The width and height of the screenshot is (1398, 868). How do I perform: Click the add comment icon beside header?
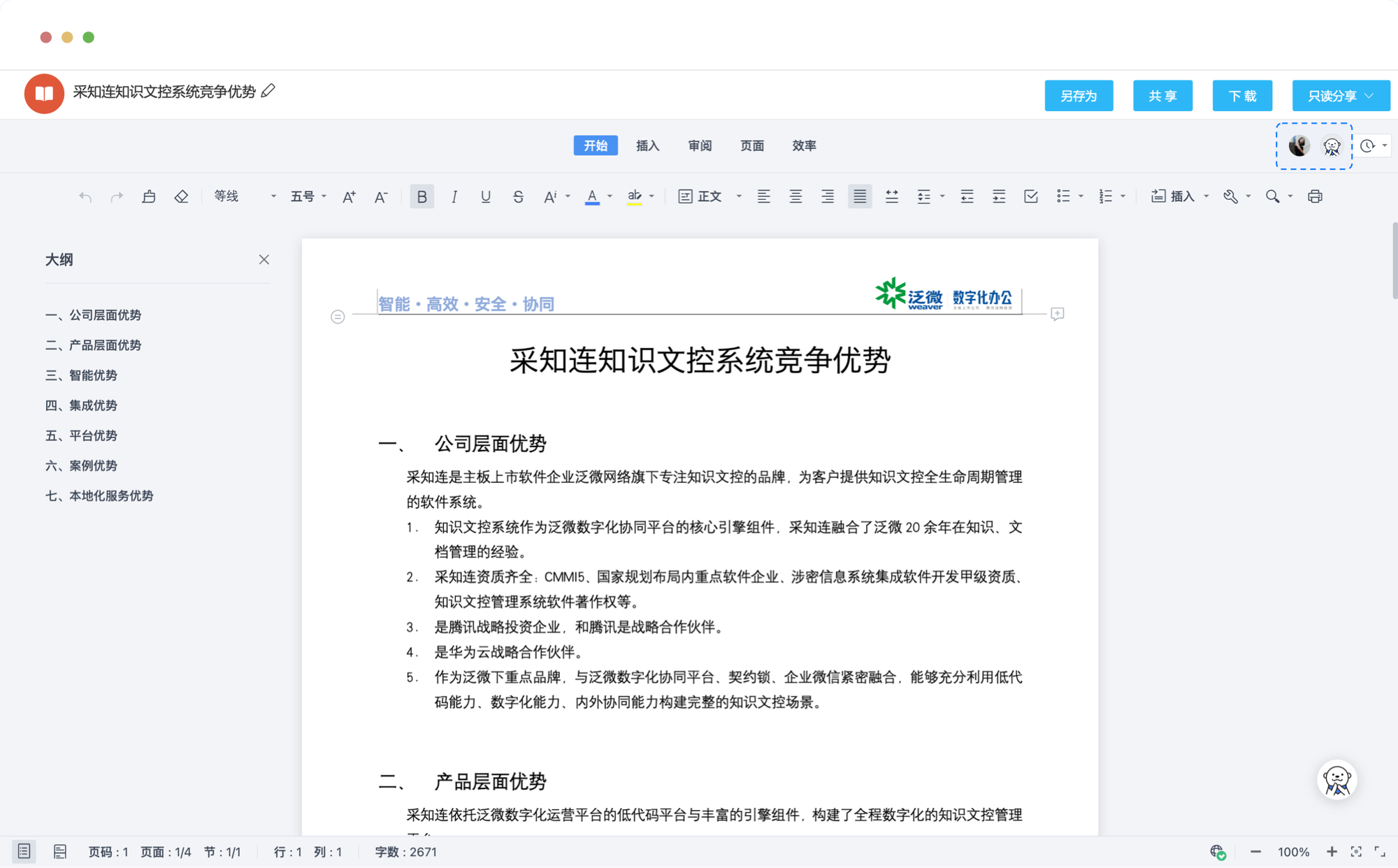[1057, 314]
